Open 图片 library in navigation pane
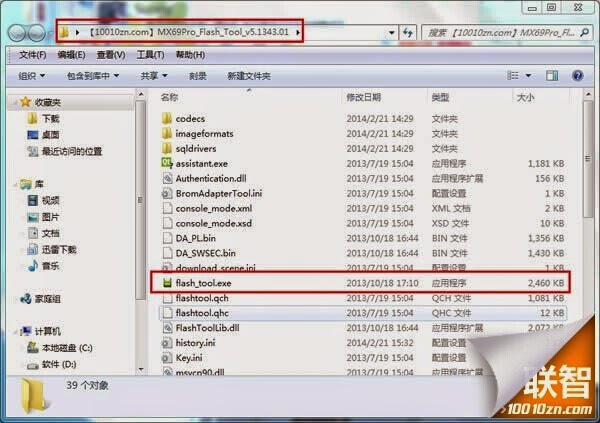The image size is (600, 423). 51,217
